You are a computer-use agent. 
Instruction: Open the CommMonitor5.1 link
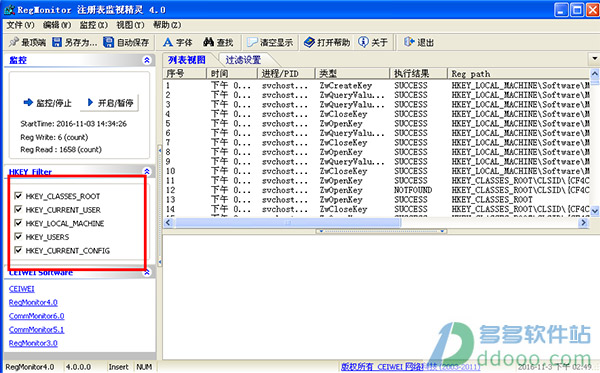click(x=37, y=329)
